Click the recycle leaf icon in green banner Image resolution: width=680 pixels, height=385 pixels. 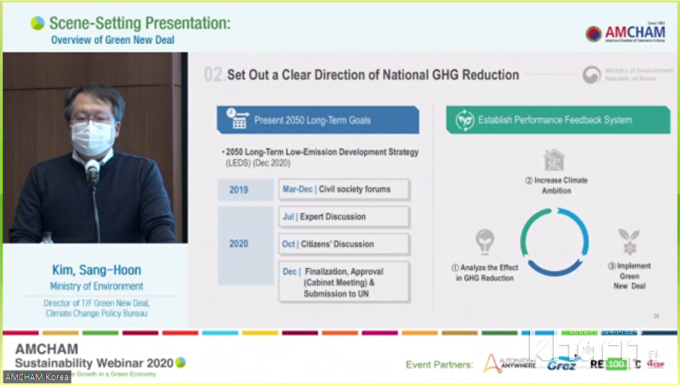pyautogui.click(x=464, y=120)
